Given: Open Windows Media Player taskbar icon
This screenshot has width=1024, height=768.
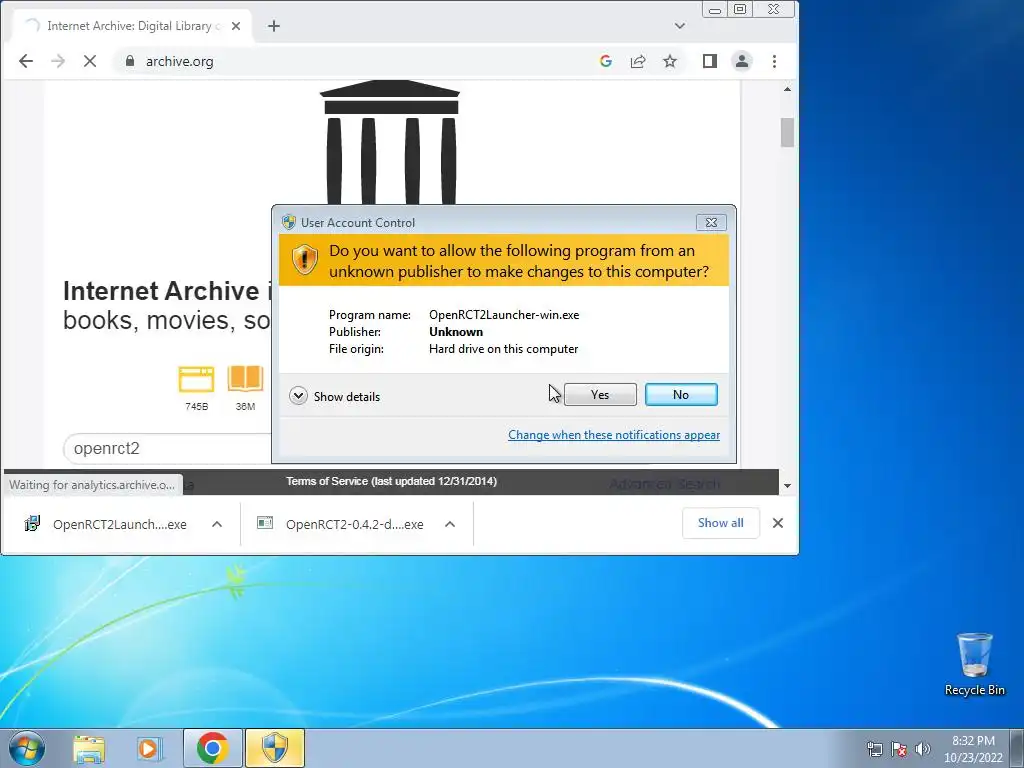Looking at the screenshot, I should 149,749.
